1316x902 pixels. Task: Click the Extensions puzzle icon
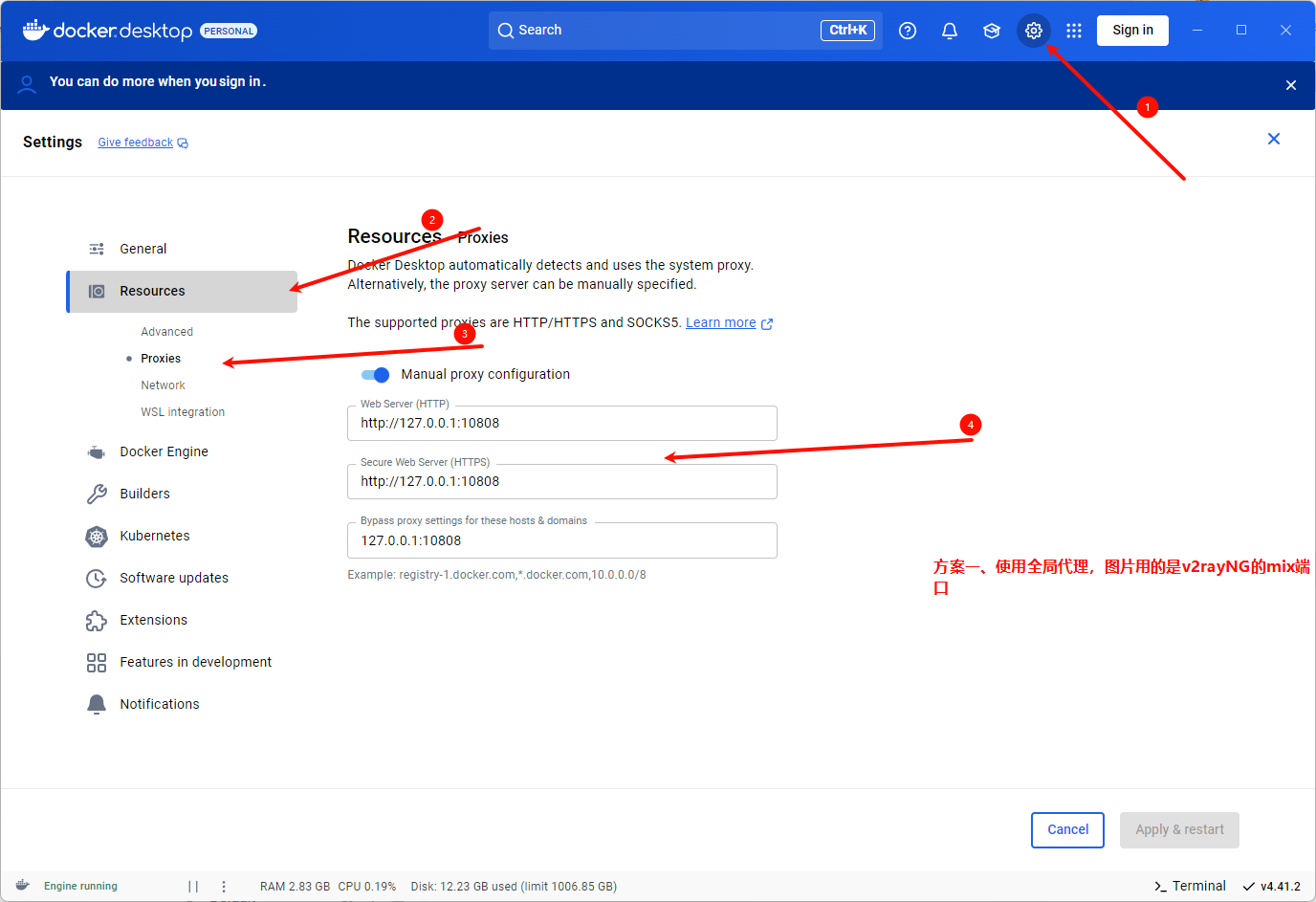97,620
